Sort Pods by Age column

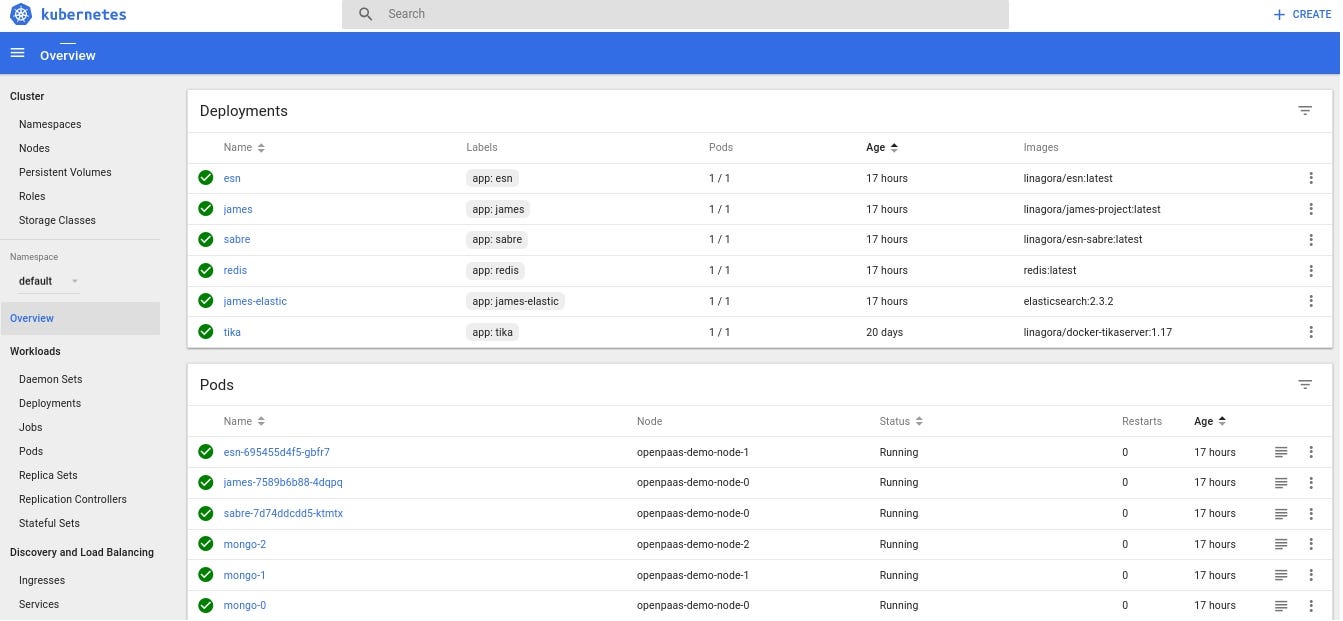[x=1210, y=422]
